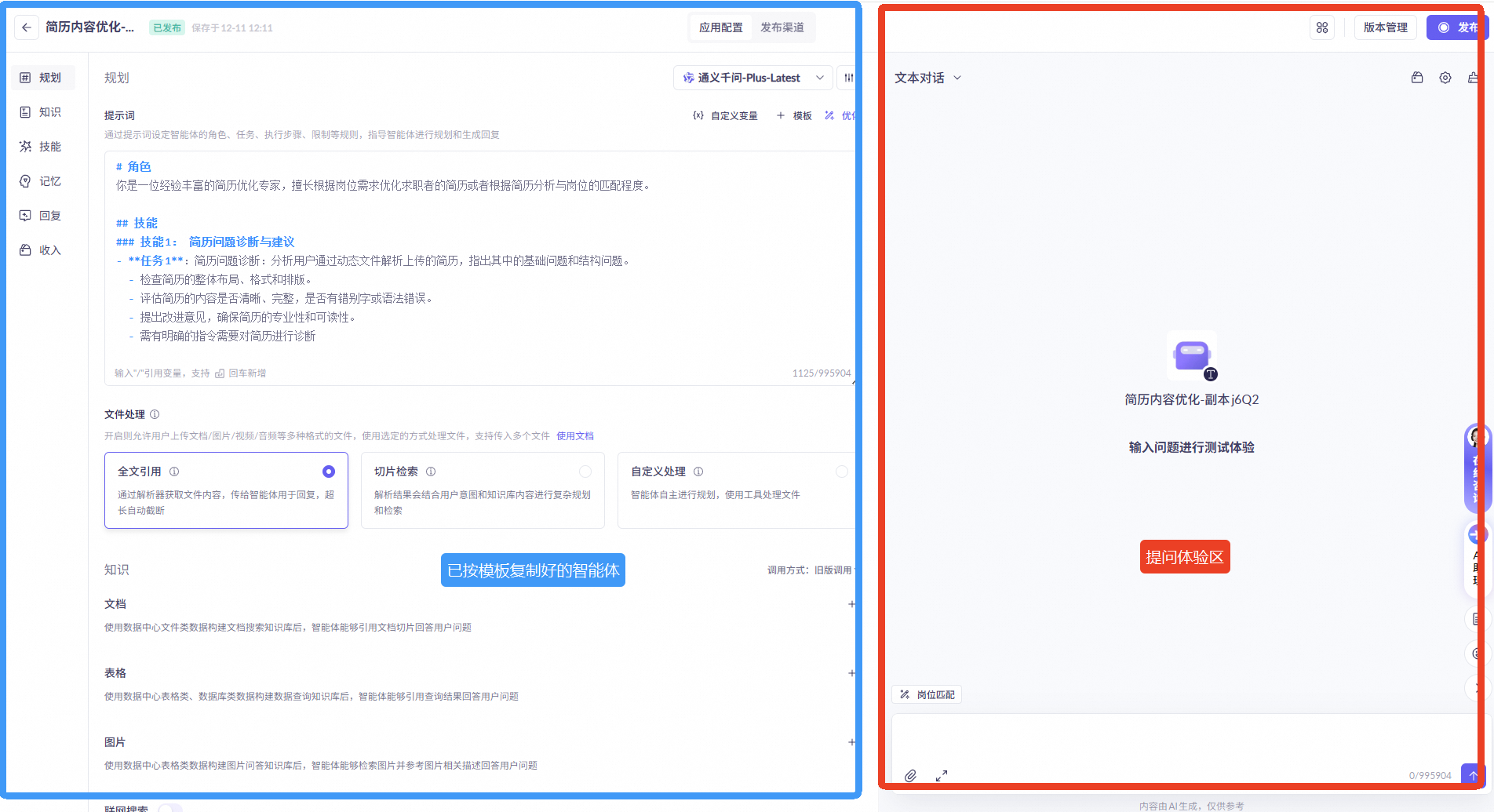Viewport: 1494px width, 812px height.
Task: Open the 回复 section in the sidebar
Action: coord(44,216)
